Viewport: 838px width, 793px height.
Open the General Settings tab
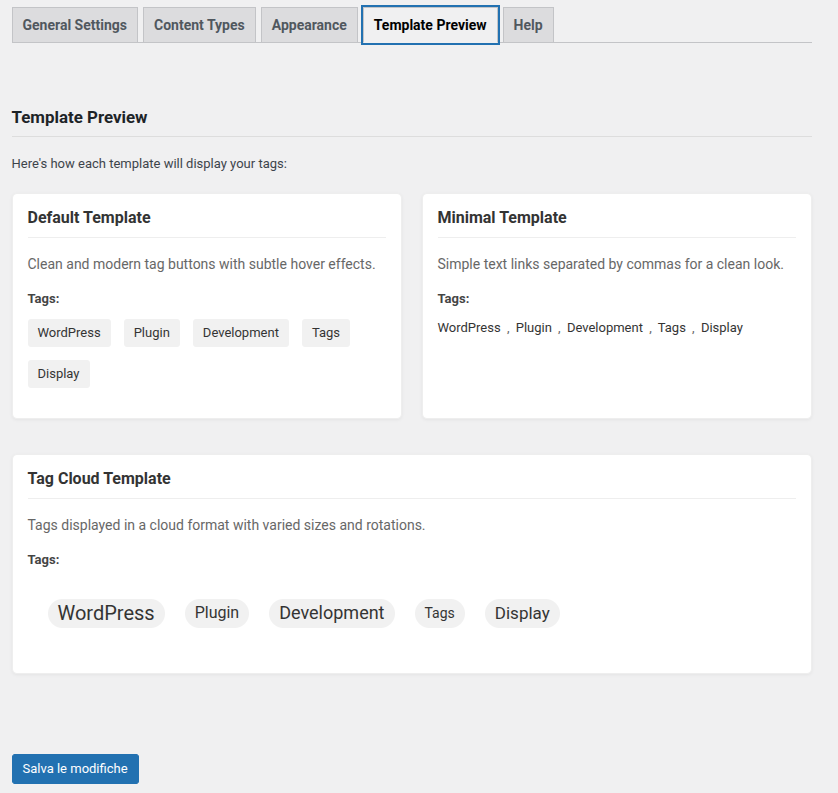point(75,25)
